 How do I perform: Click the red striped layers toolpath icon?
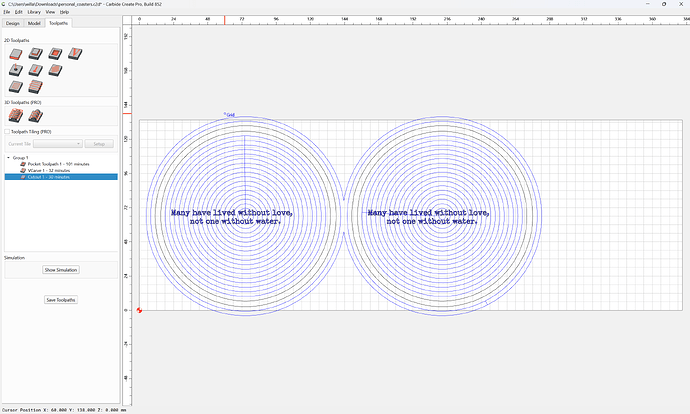coord(36,87)
